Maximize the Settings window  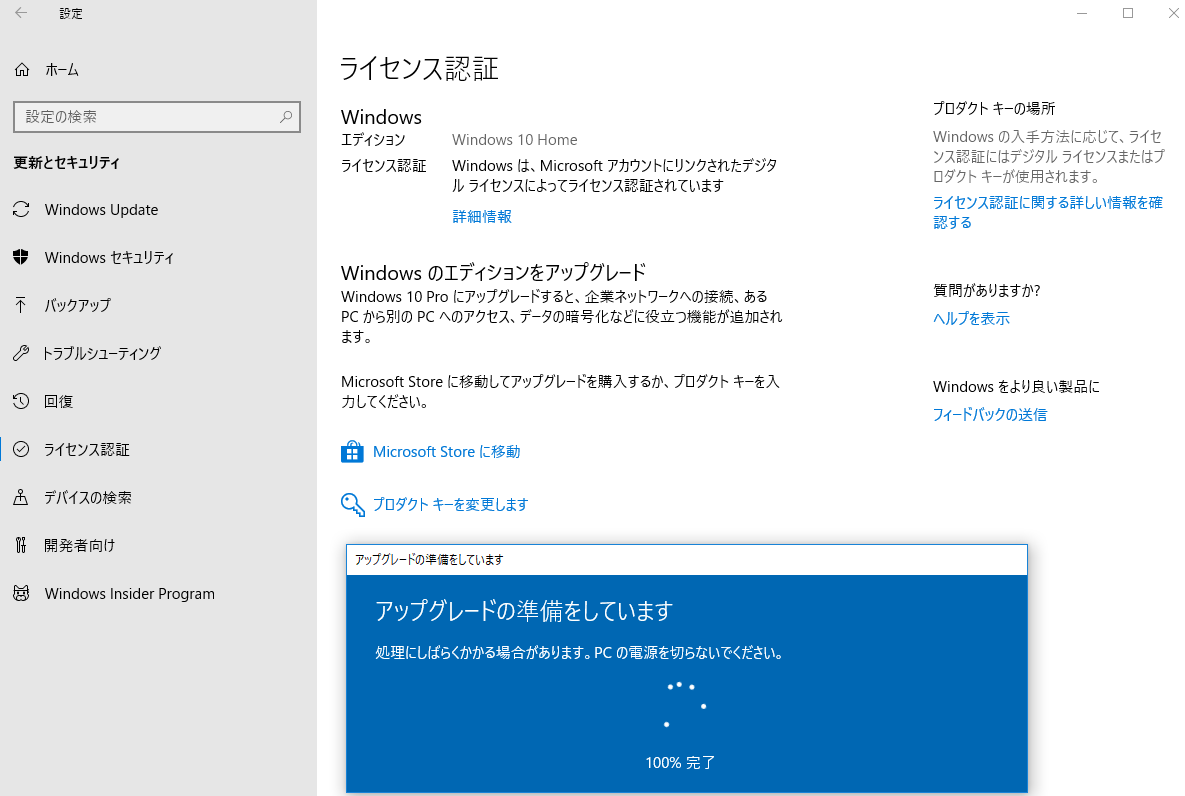pos(1128,13)
